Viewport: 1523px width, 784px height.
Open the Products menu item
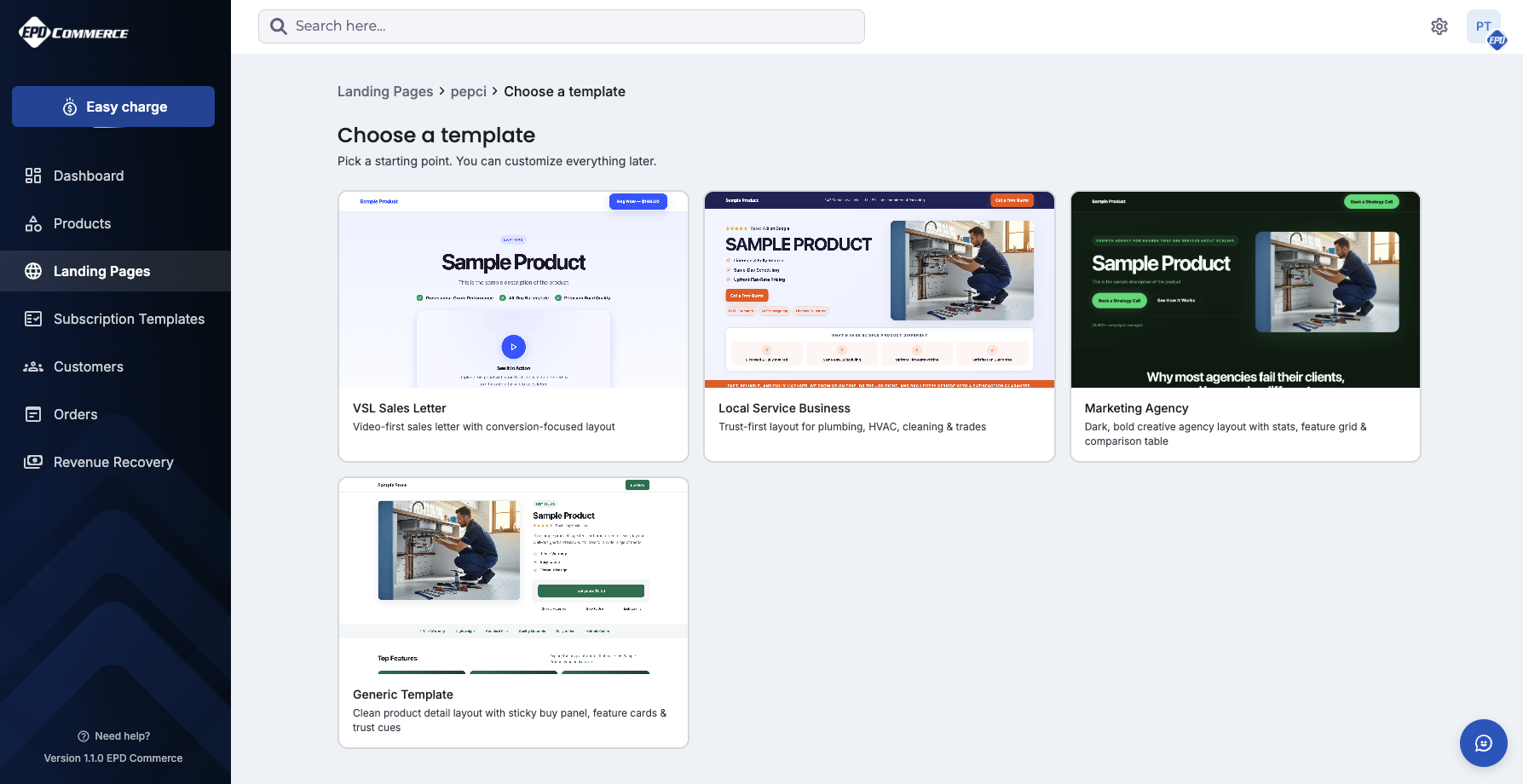(115, 223)
